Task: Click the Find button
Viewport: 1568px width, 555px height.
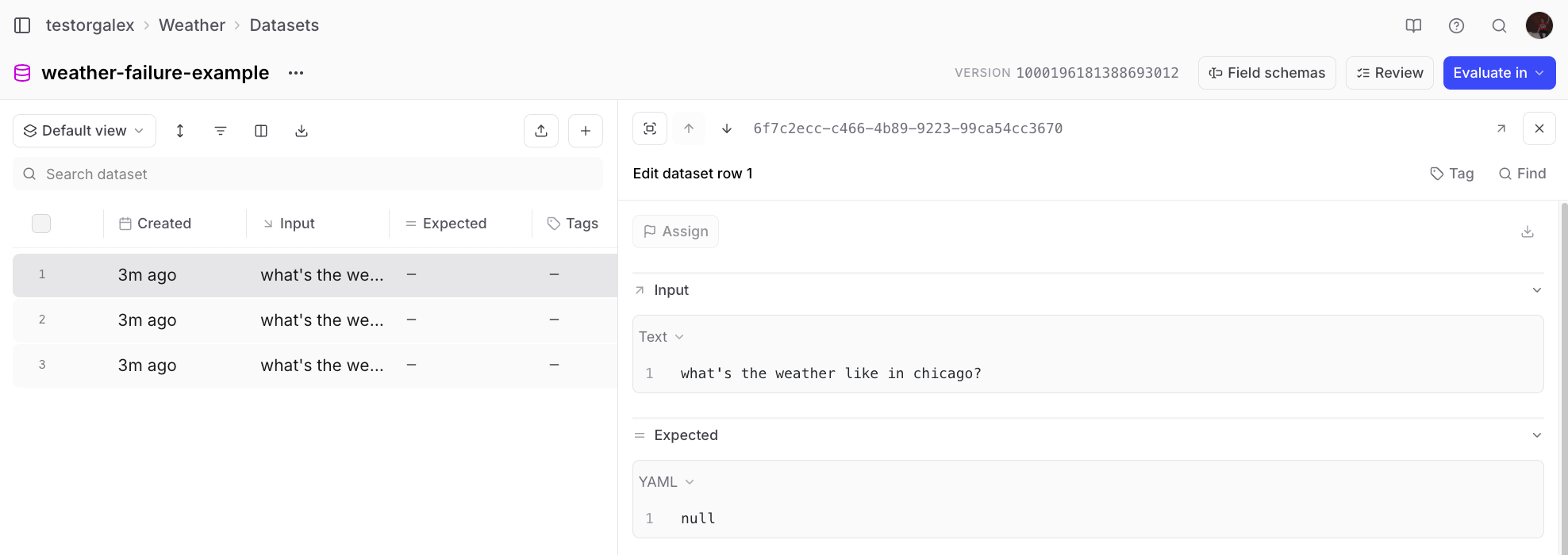Action: (1522, 174)
